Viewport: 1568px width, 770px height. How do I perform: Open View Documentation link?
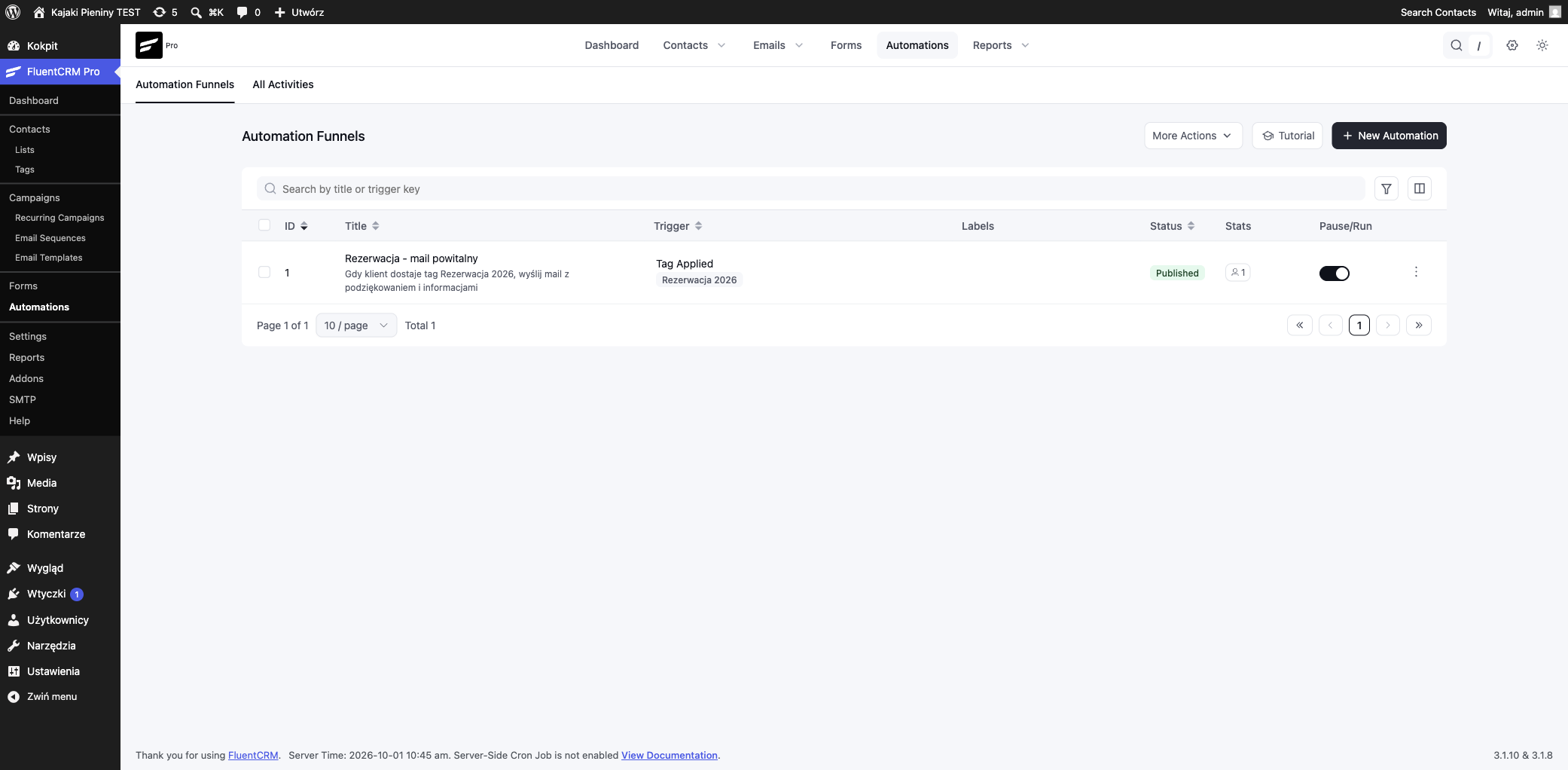click(x=670, y=755)
